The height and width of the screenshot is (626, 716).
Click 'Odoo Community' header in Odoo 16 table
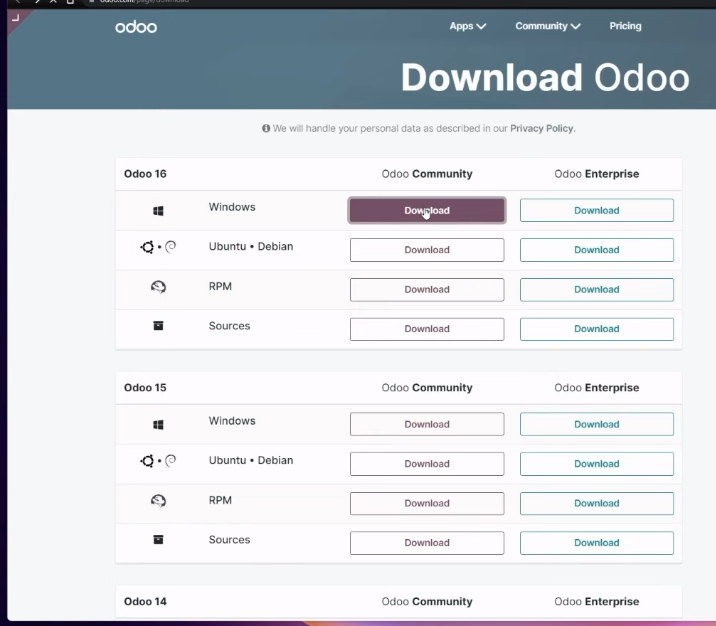pyautogui.click(x=427, y=174)
